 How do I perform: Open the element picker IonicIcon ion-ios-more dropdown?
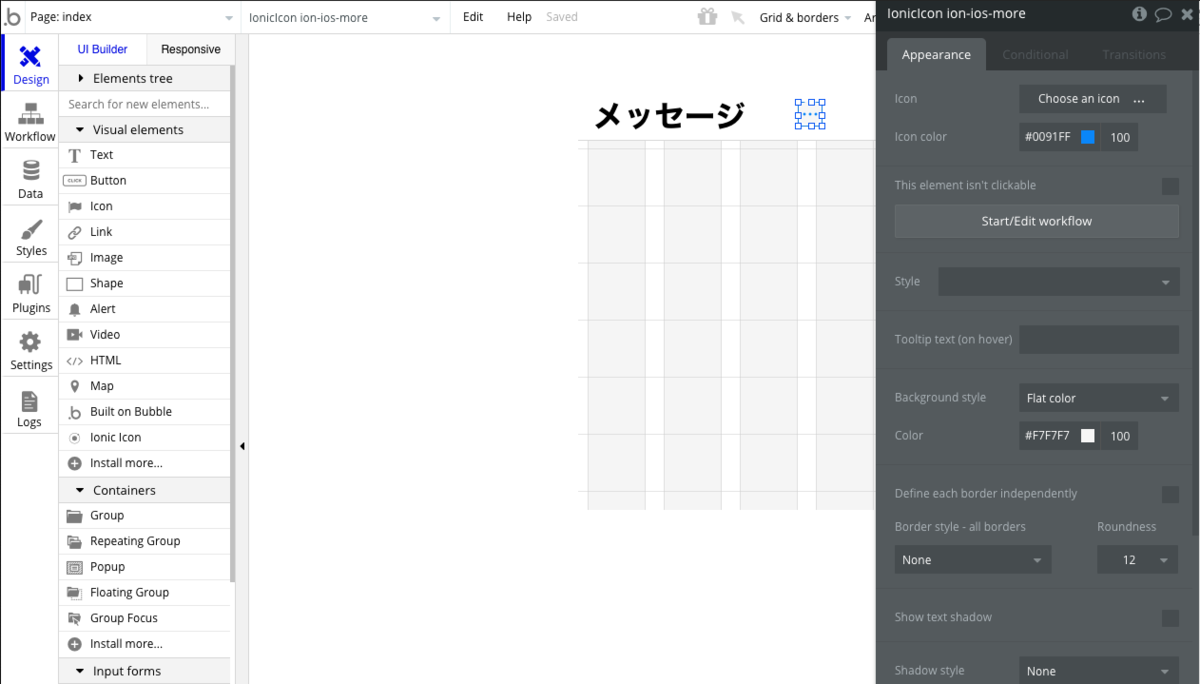tap(345, 18)
